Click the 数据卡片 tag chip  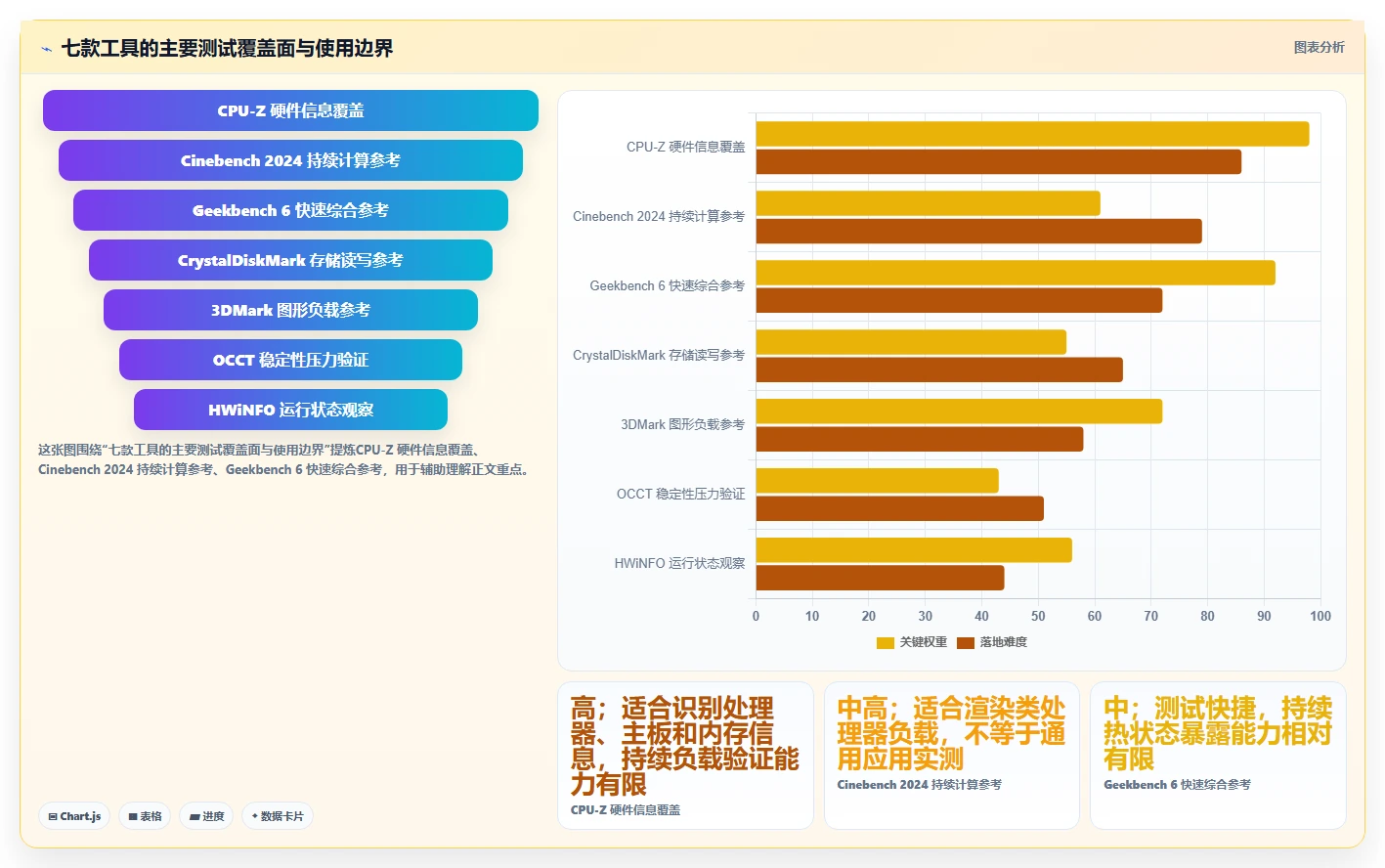(x=278, y=816)
